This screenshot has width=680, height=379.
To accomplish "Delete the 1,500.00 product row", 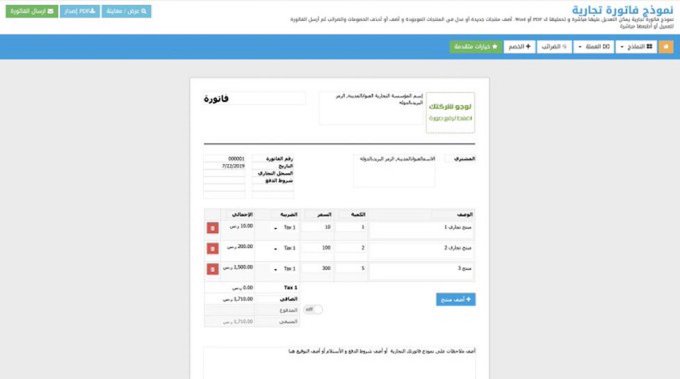I will click(x=212, y=269).
